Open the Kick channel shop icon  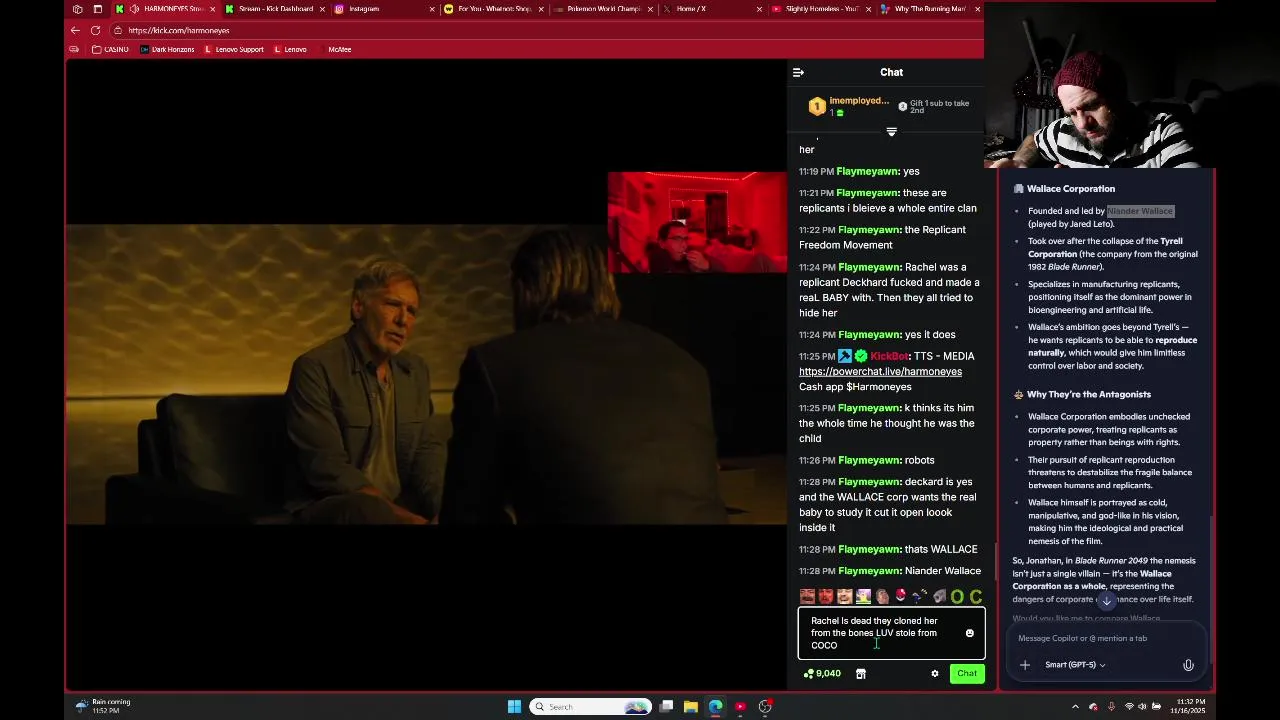click(860, 674)
